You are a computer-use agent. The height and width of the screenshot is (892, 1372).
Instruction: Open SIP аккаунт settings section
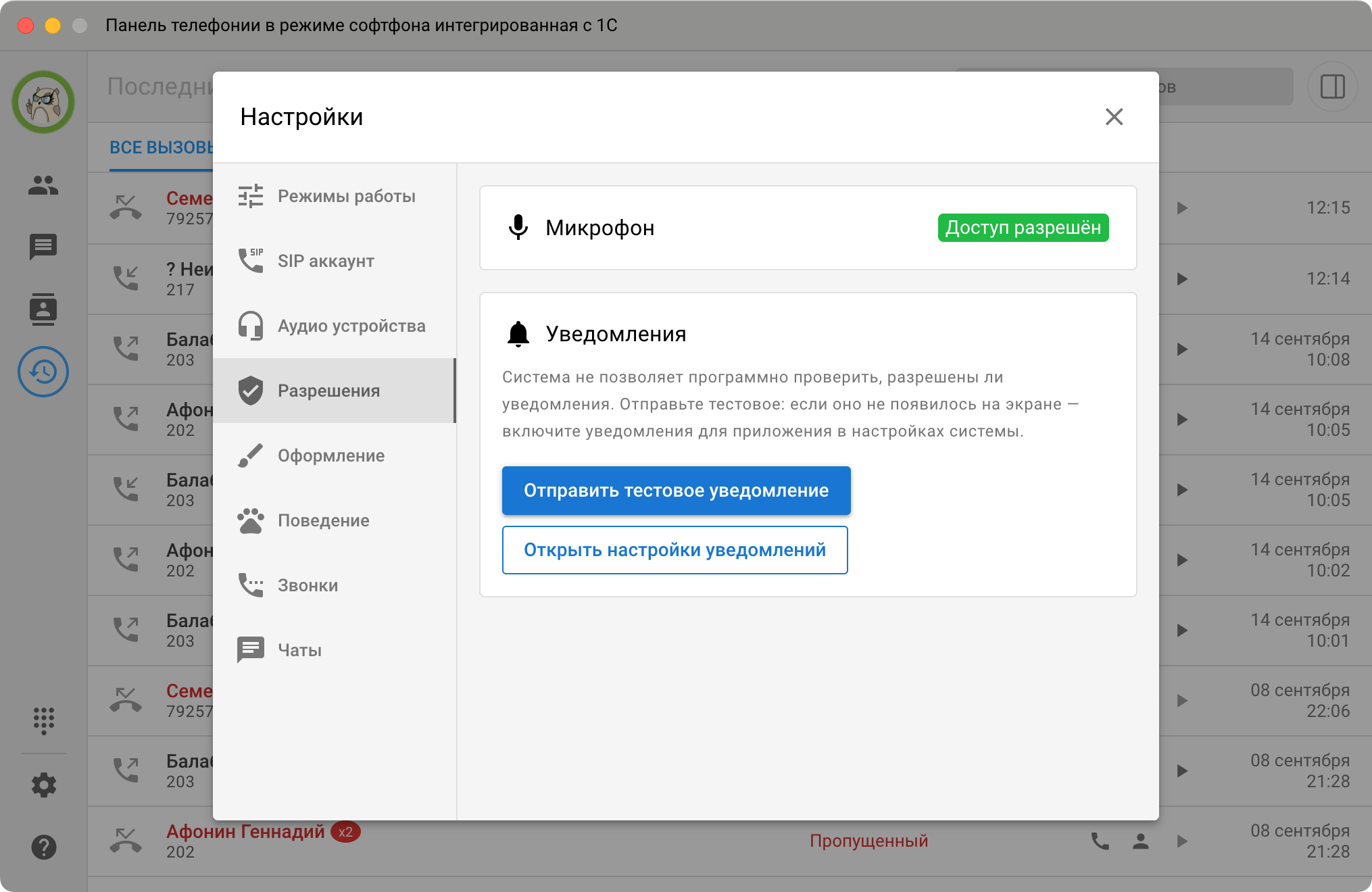coord(335,261)
